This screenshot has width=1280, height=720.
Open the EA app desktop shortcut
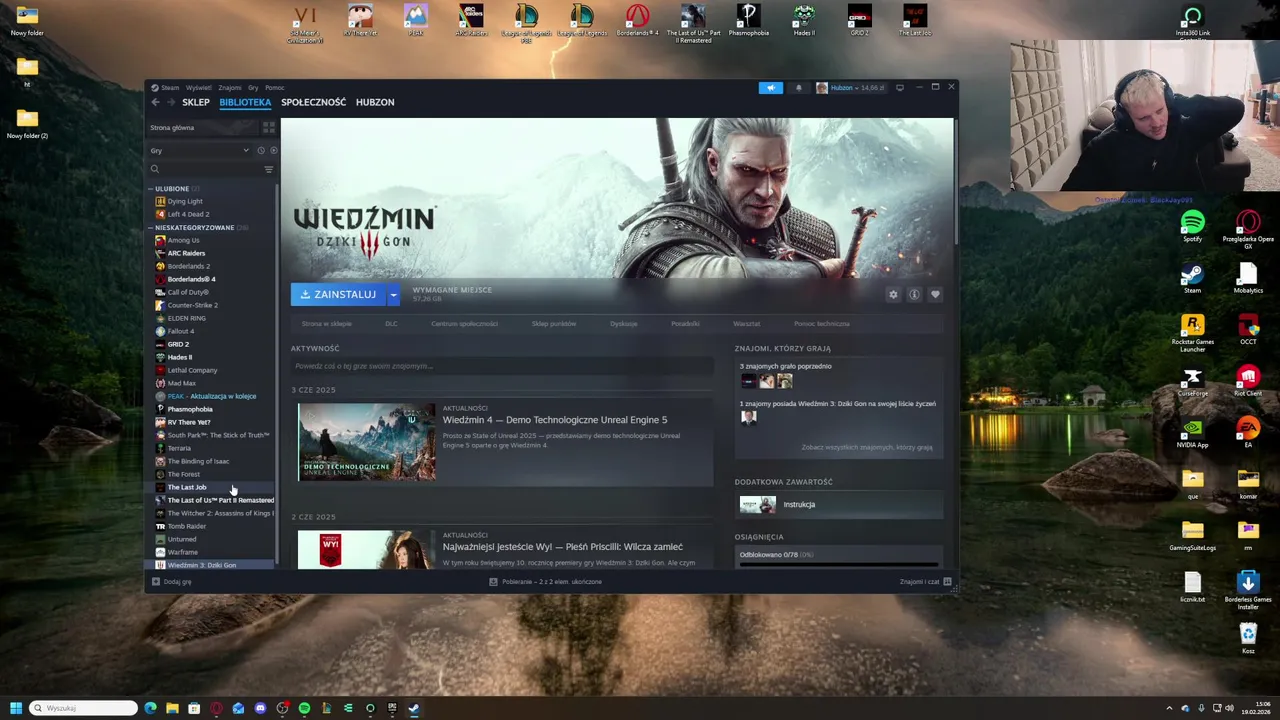tap(1248, 432)
